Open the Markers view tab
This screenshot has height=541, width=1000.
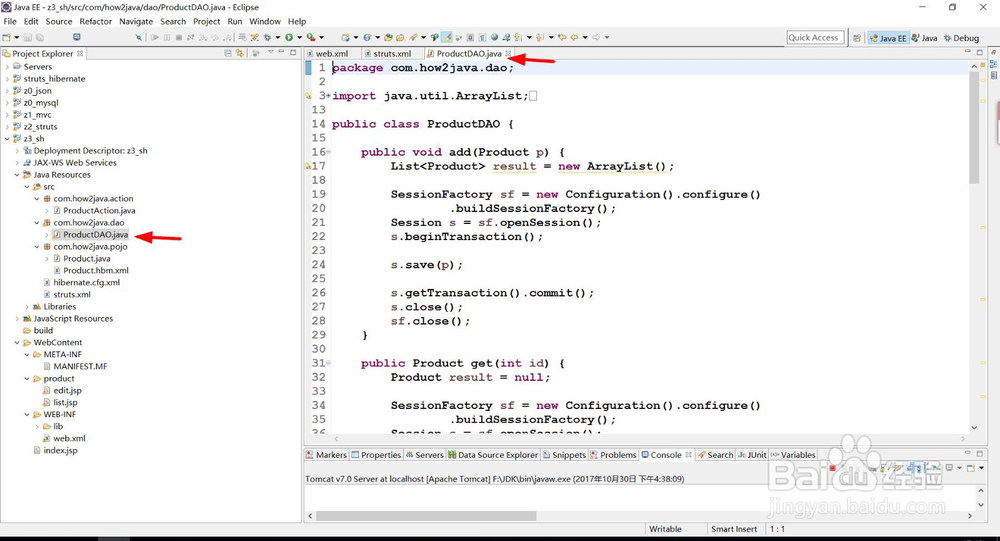tap(326, 455)
